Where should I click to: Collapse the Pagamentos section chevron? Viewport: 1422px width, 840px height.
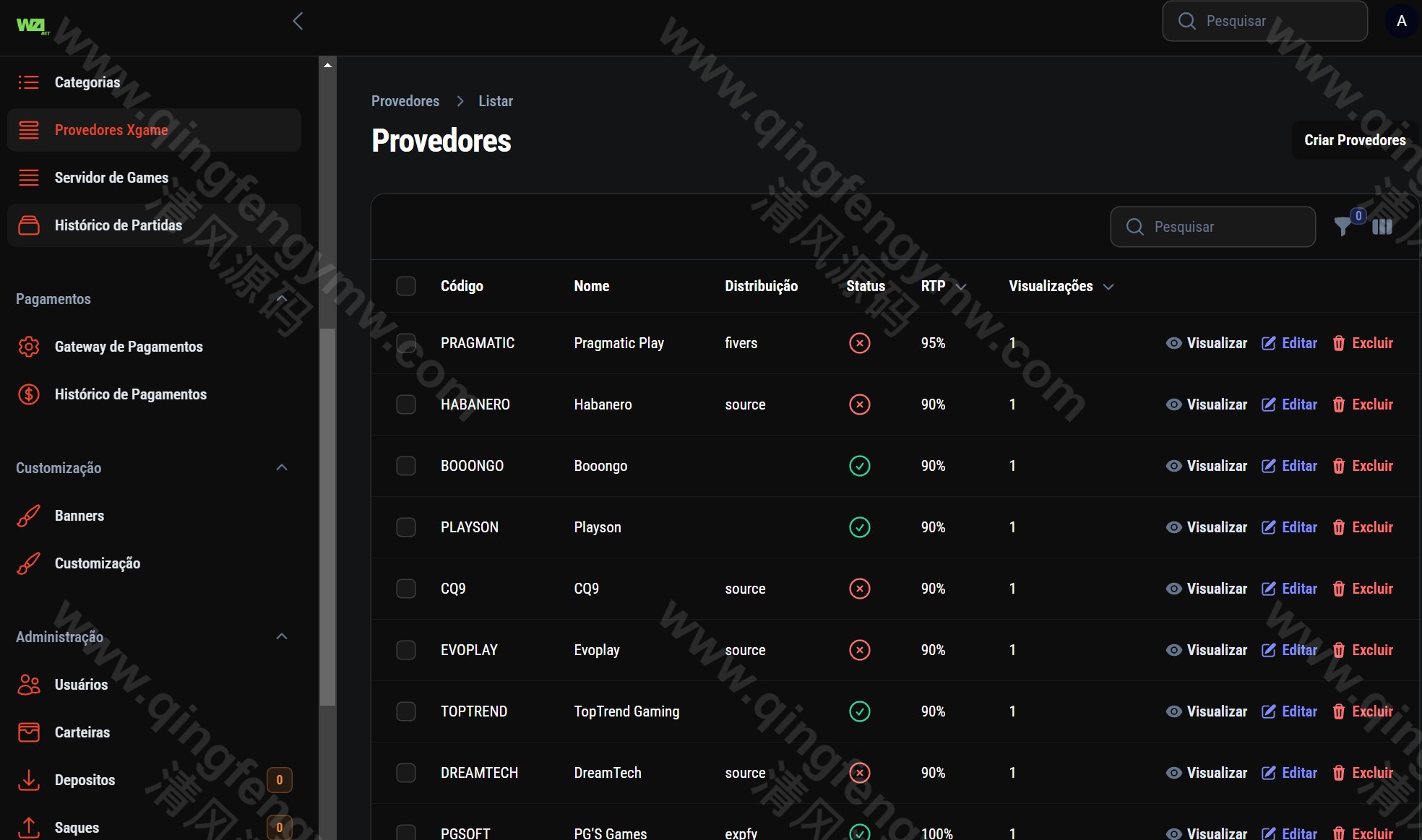coord(282,298)
